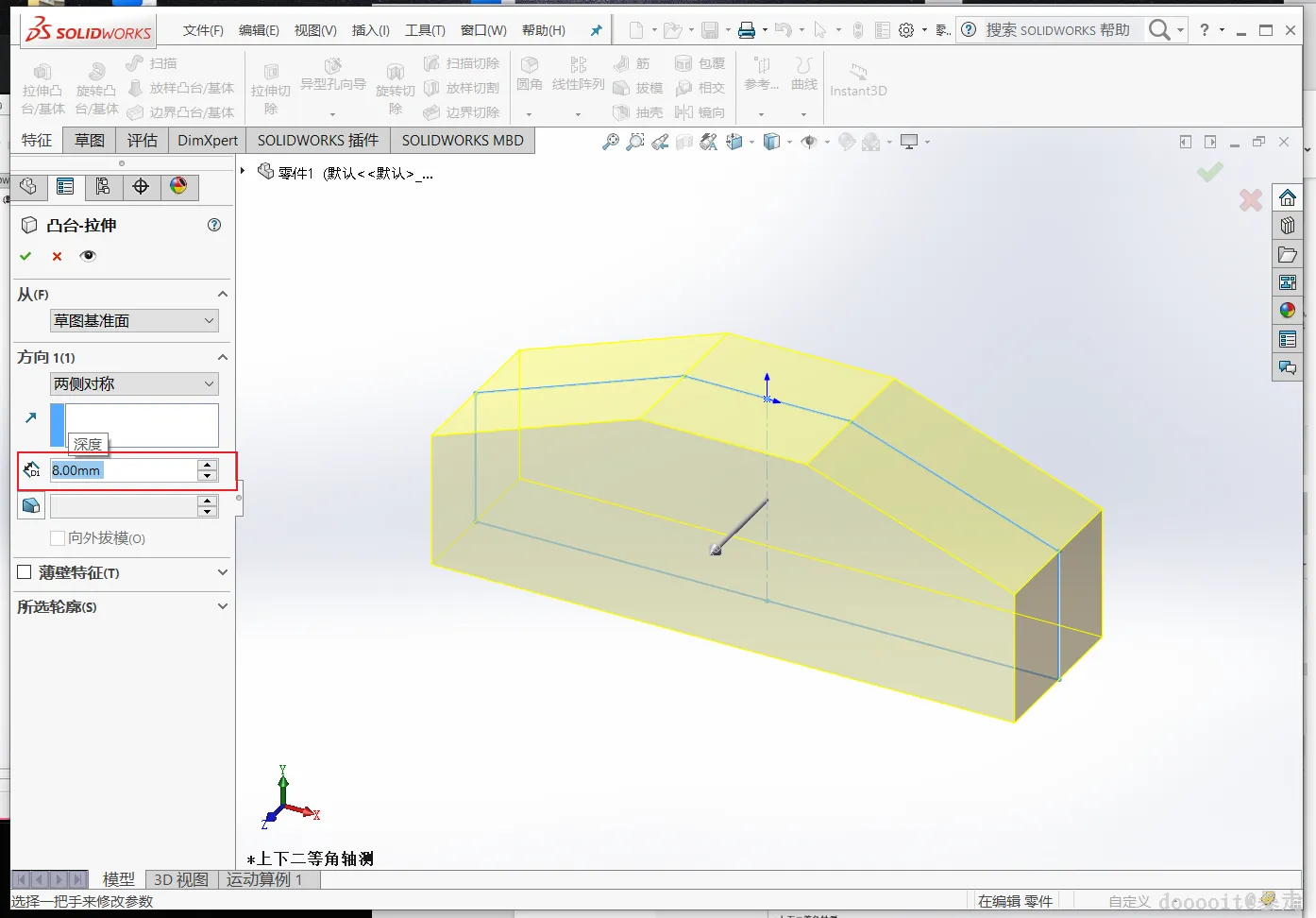The height and width of the screenshot is (918, 1316).
Task: Decrease depth with the spinner down arrow
Action: point(208,475)
